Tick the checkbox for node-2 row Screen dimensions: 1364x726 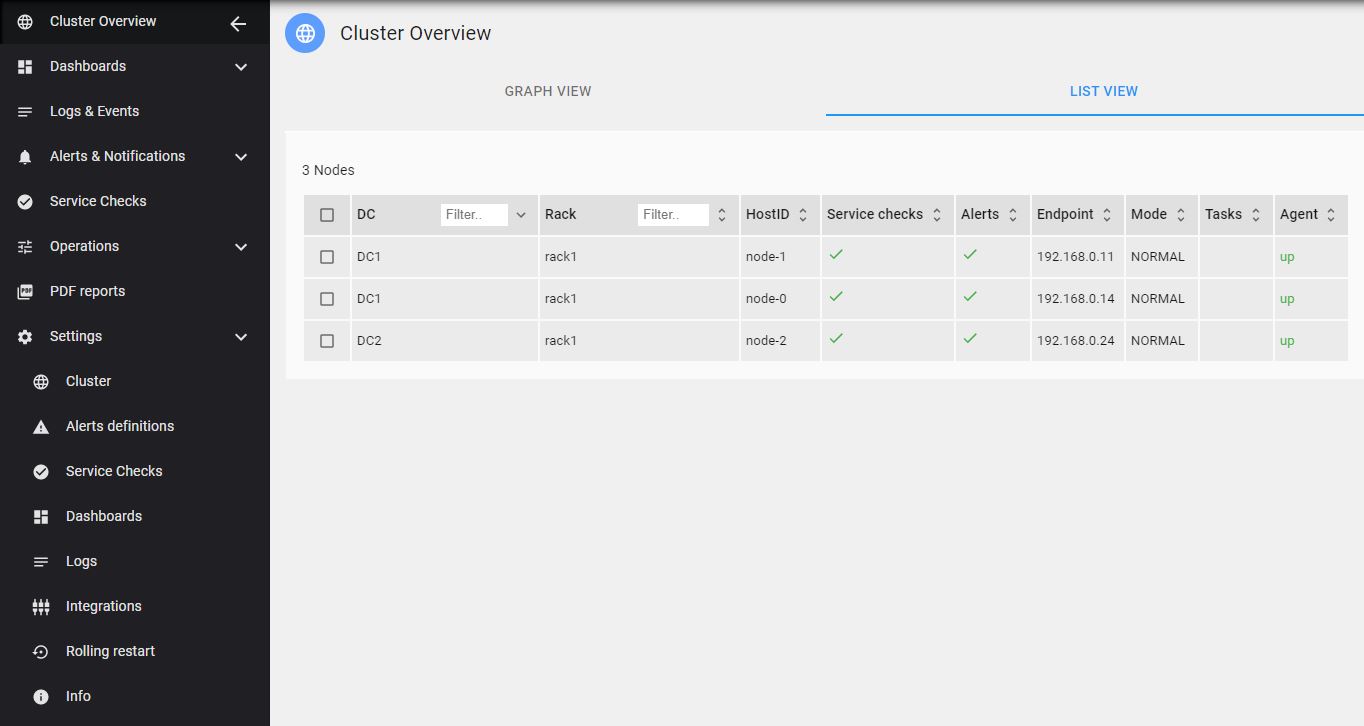(x=327, y=341)
